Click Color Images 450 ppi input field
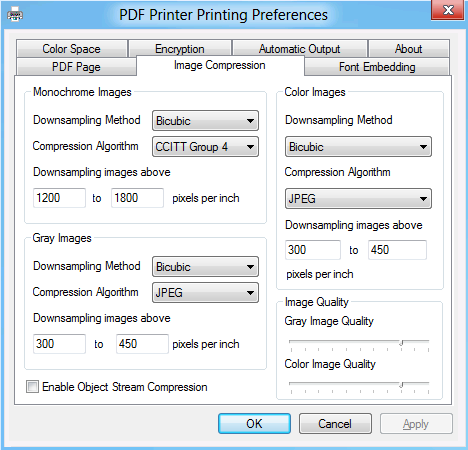The image size is (468, 450). 397,250
